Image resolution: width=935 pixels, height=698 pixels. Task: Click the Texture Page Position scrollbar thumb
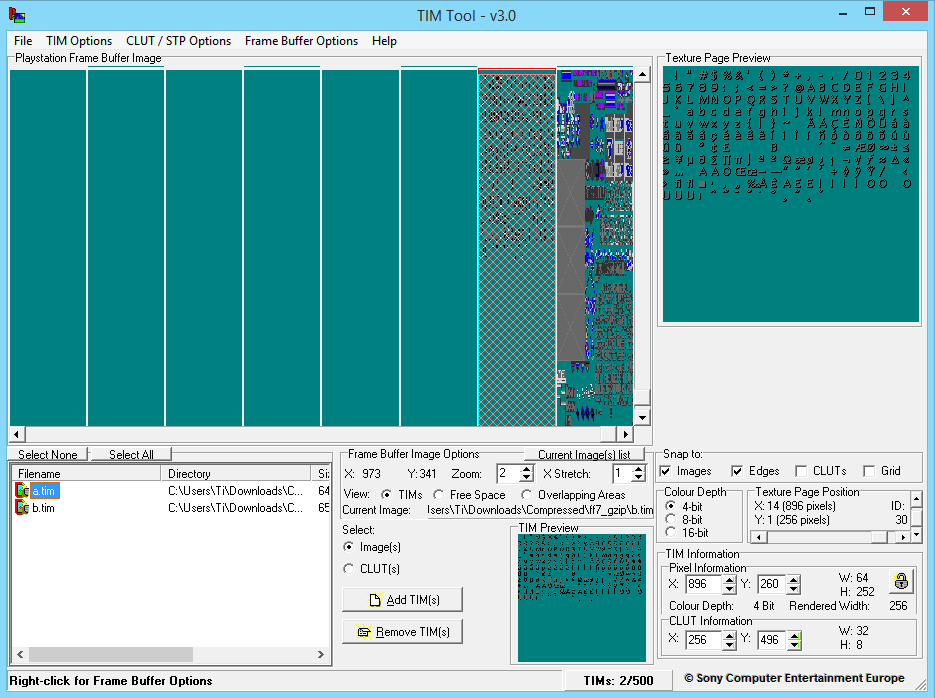(880, 537)
